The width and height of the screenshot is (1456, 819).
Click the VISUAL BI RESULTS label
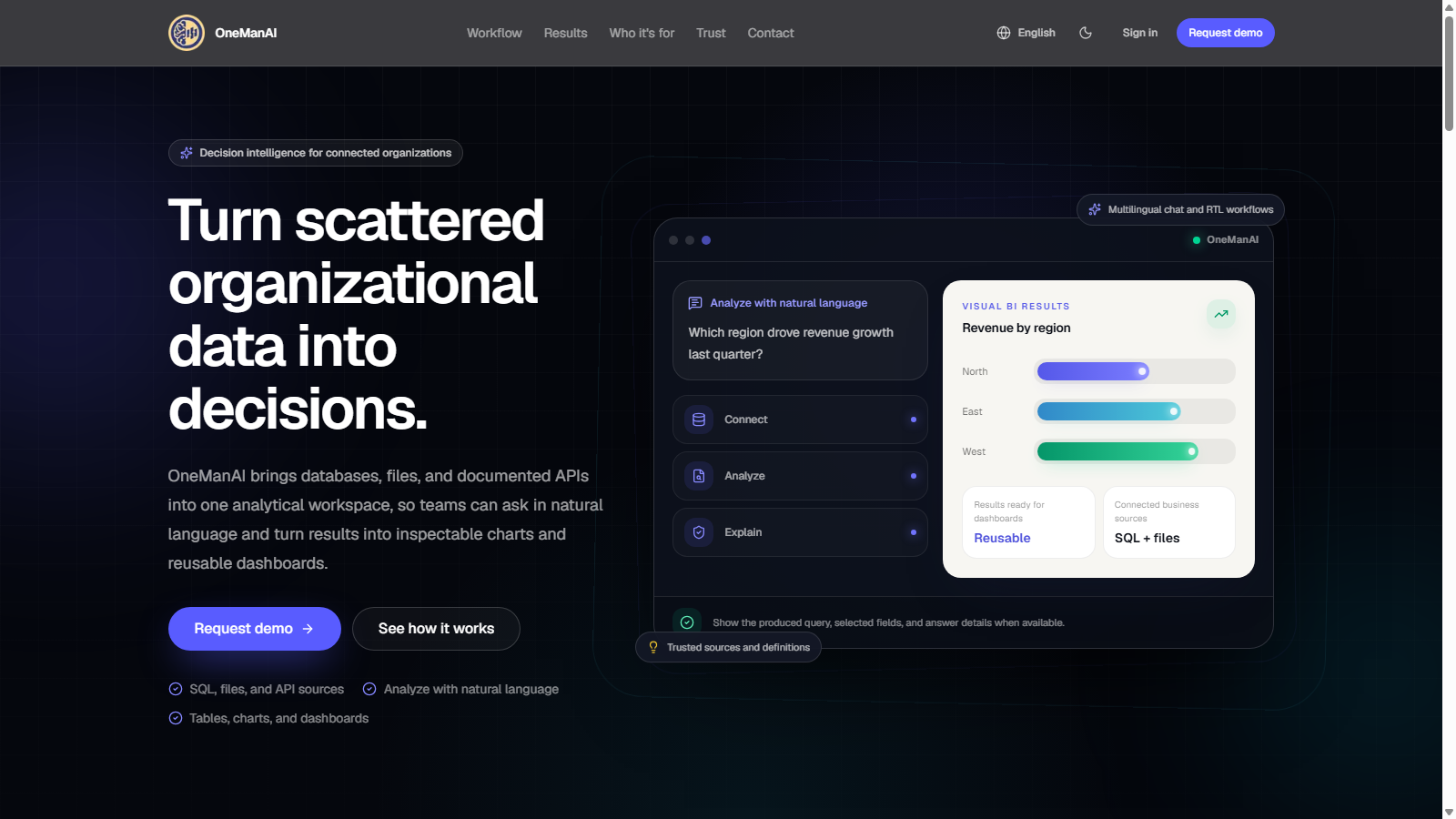(1016, 307)
